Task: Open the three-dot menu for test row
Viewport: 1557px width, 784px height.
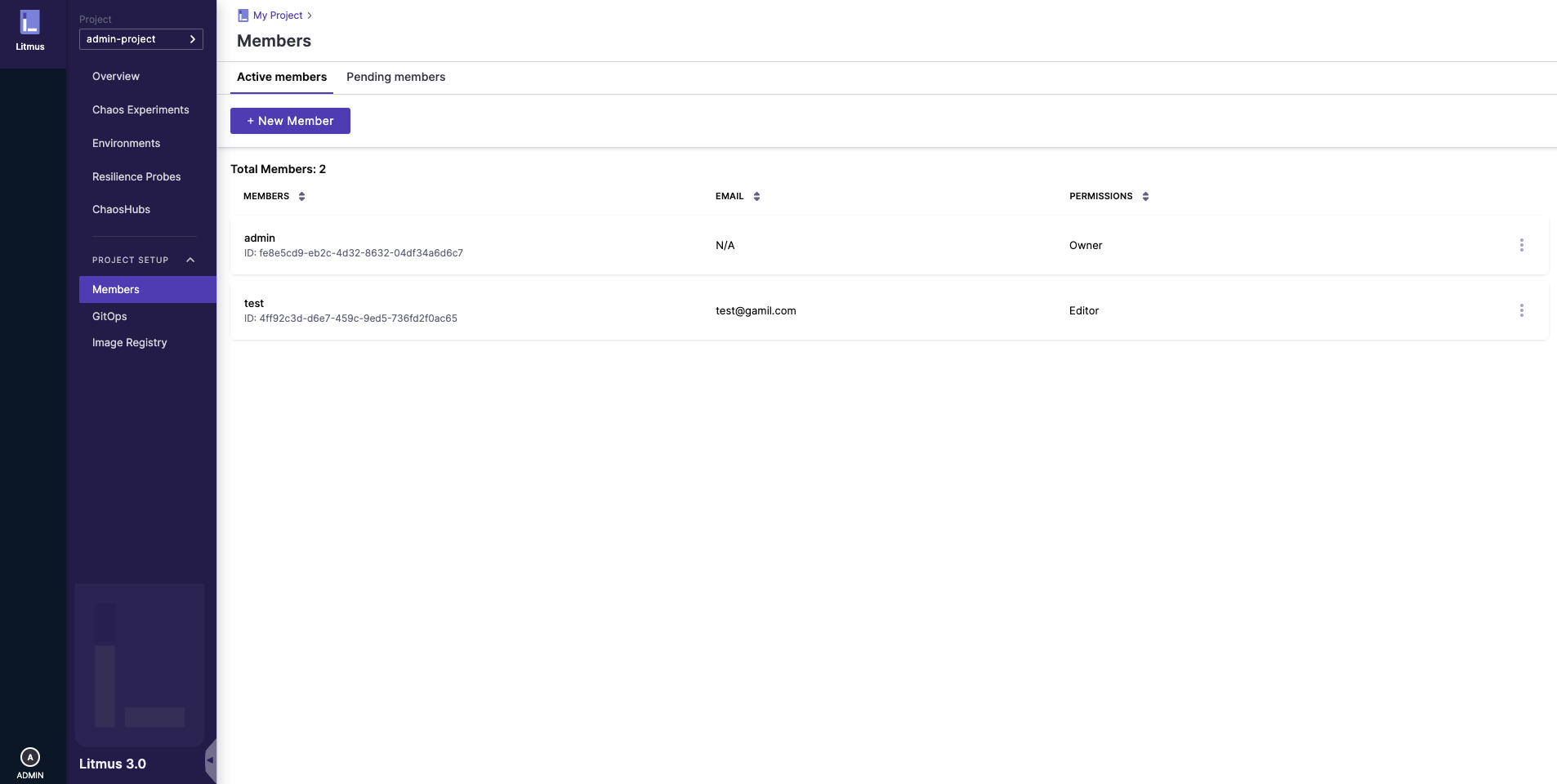Action: pos(1521,310)
